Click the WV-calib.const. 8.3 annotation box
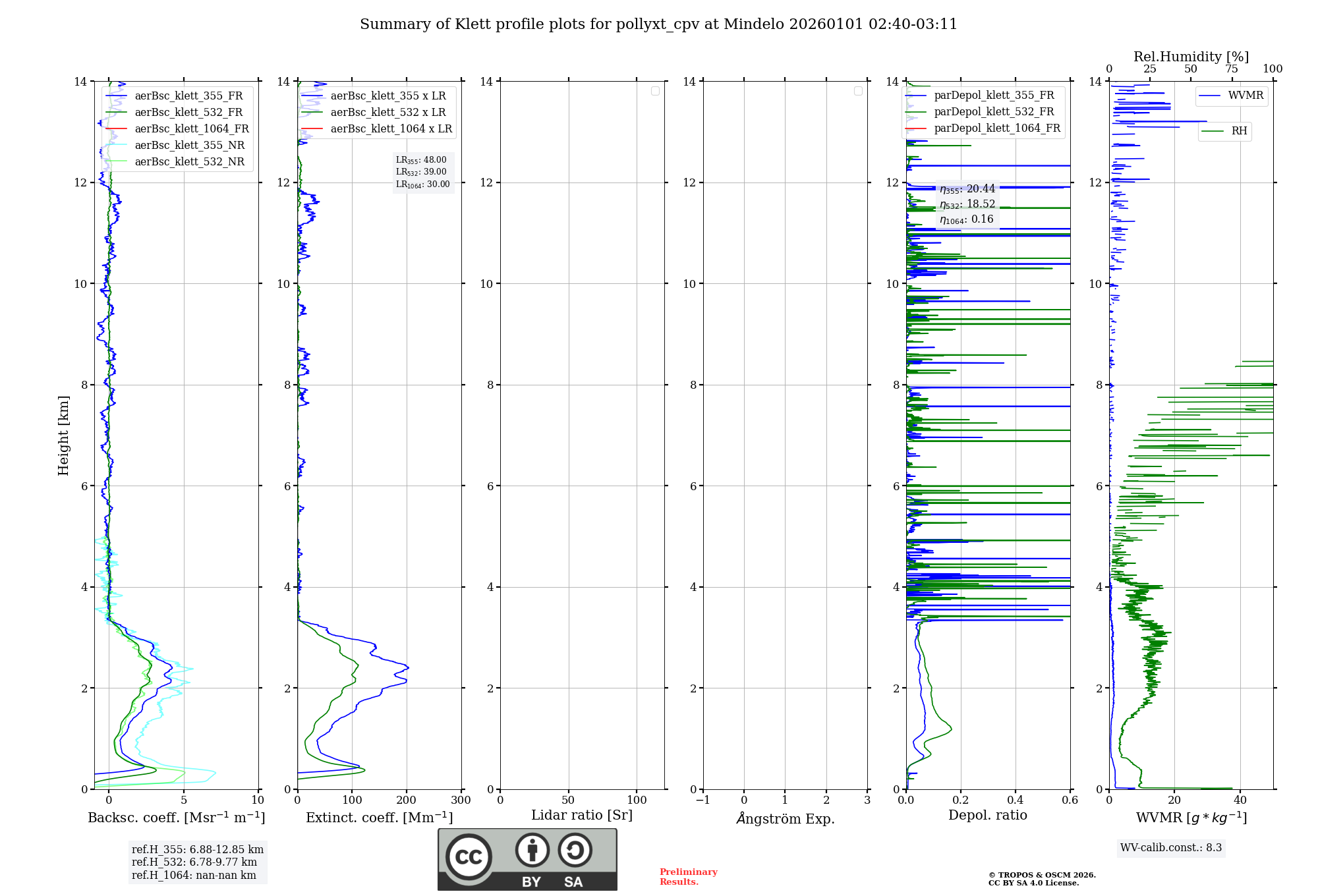 [x=1170, y=848]
